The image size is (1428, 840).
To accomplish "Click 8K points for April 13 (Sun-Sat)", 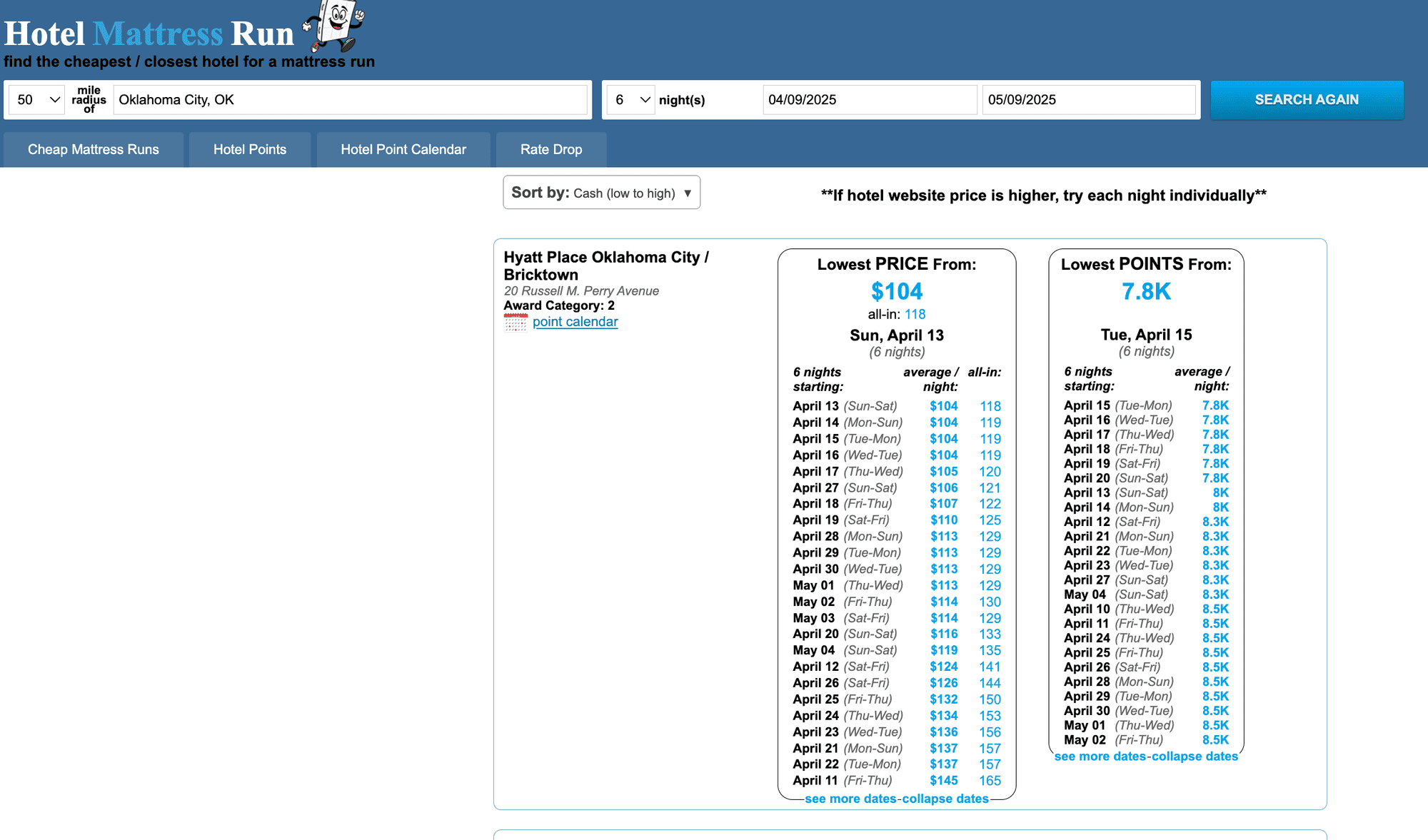I will pos(1220,492).
